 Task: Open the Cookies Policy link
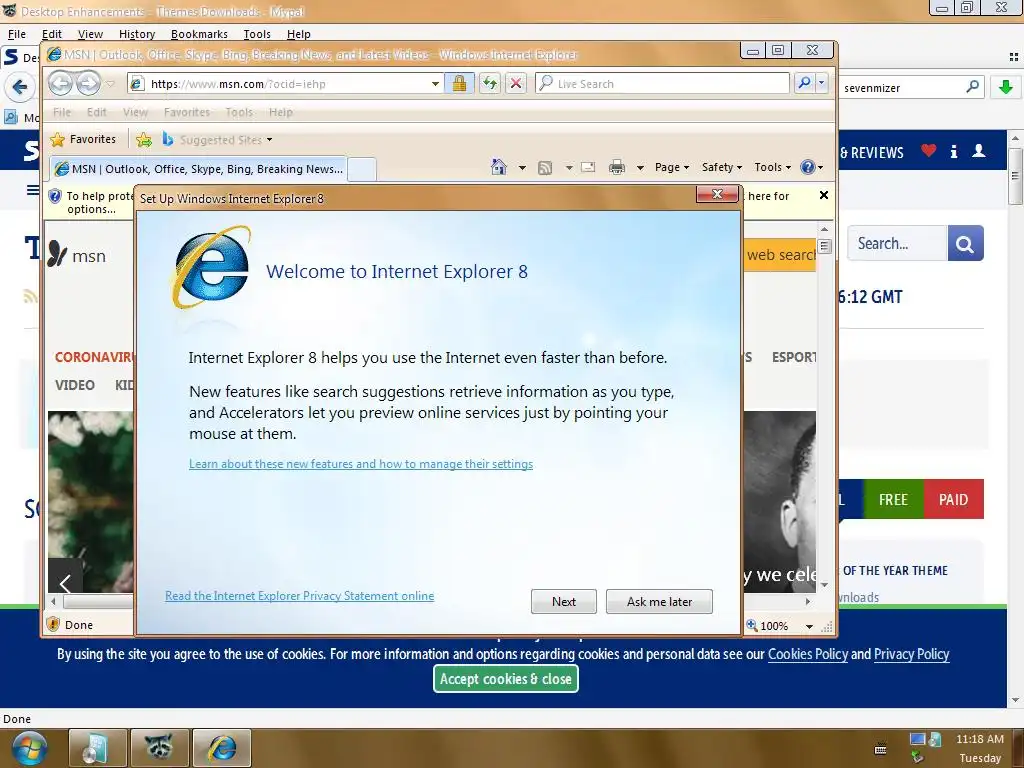tap(807, 654)
